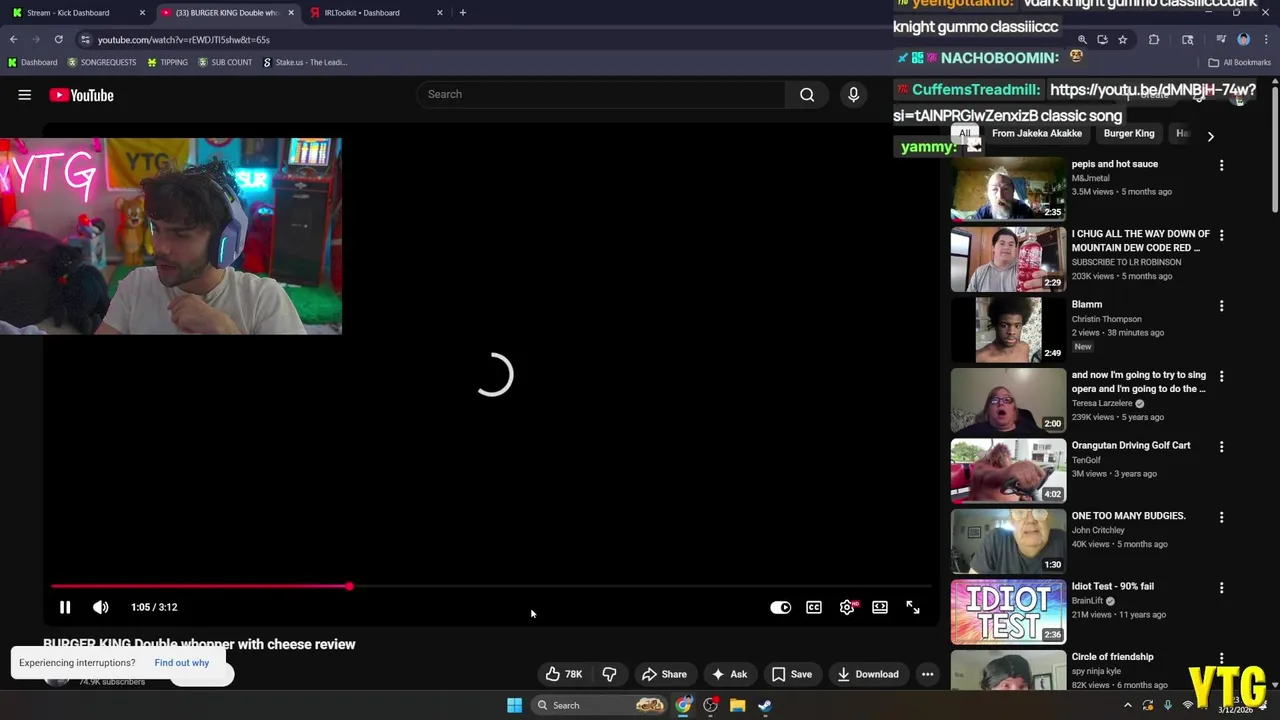Select the BURGER KING Double whopper browser tab

[x=226, y=13]
